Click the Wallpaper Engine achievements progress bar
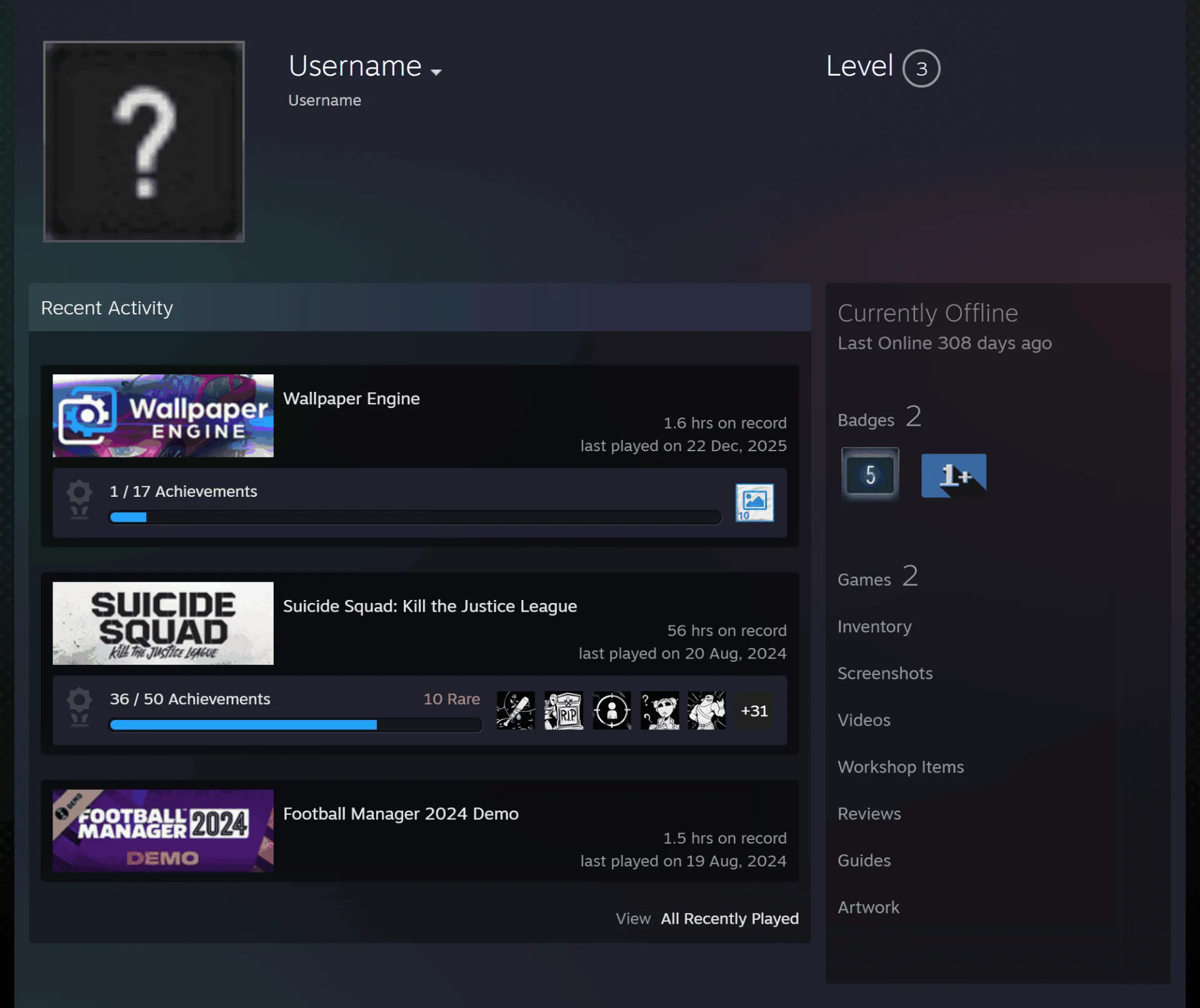The image size is (1200, 1008). (x=415, y=517)
